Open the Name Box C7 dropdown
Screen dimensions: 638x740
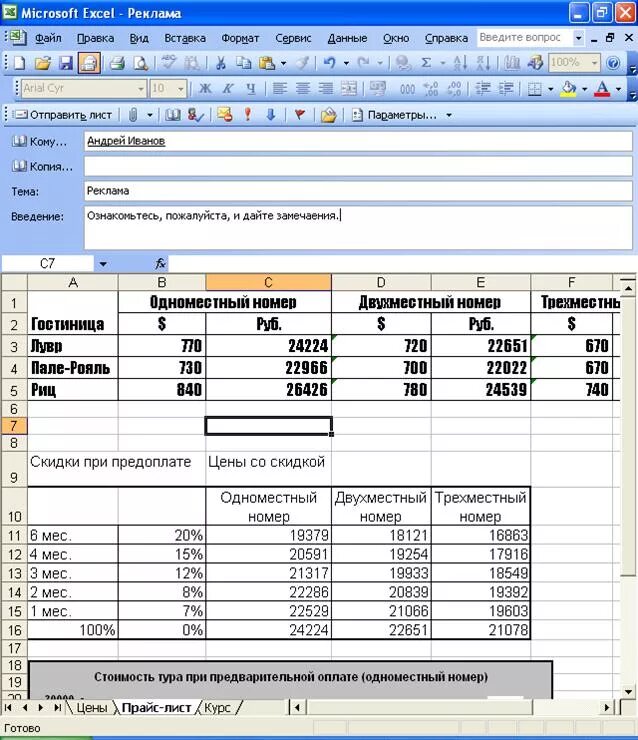click(x=103, y=264)
